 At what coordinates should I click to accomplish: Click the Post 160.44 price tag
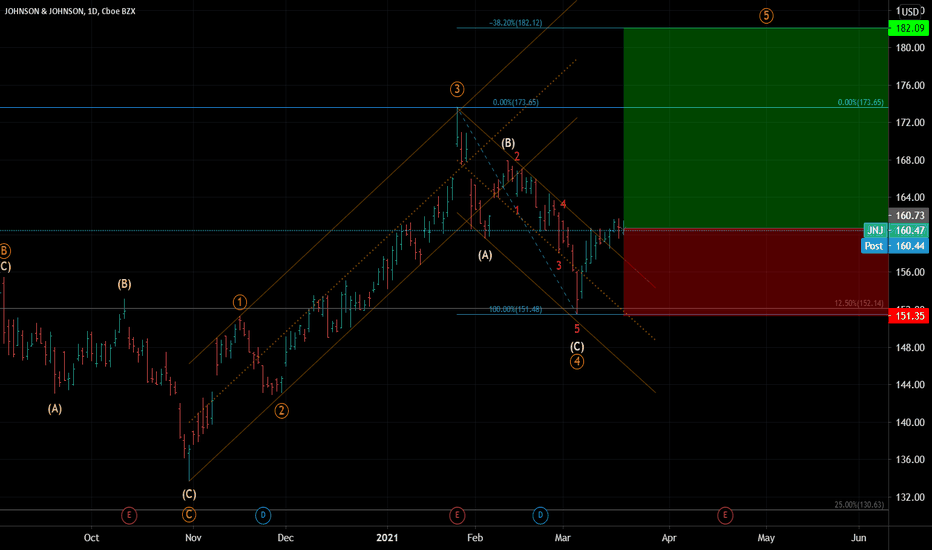(x=895, y=246)
